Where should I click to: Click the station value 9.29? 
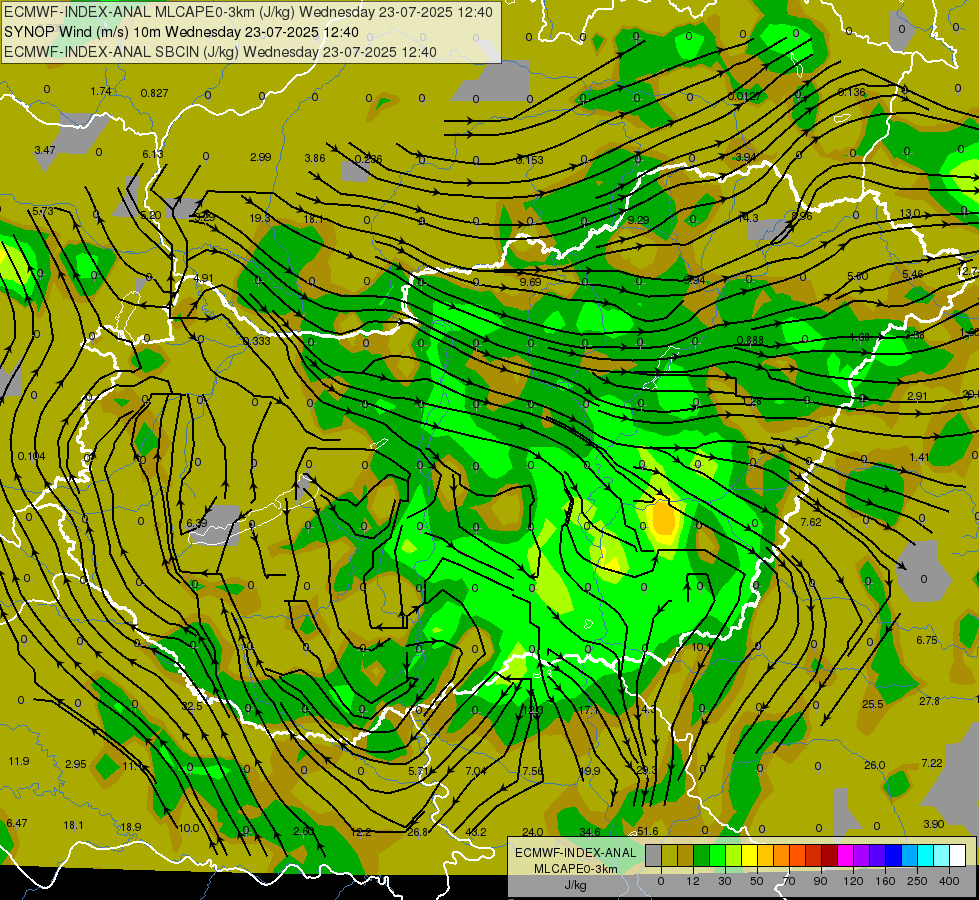pyautogui.click(x=638, y=220)
